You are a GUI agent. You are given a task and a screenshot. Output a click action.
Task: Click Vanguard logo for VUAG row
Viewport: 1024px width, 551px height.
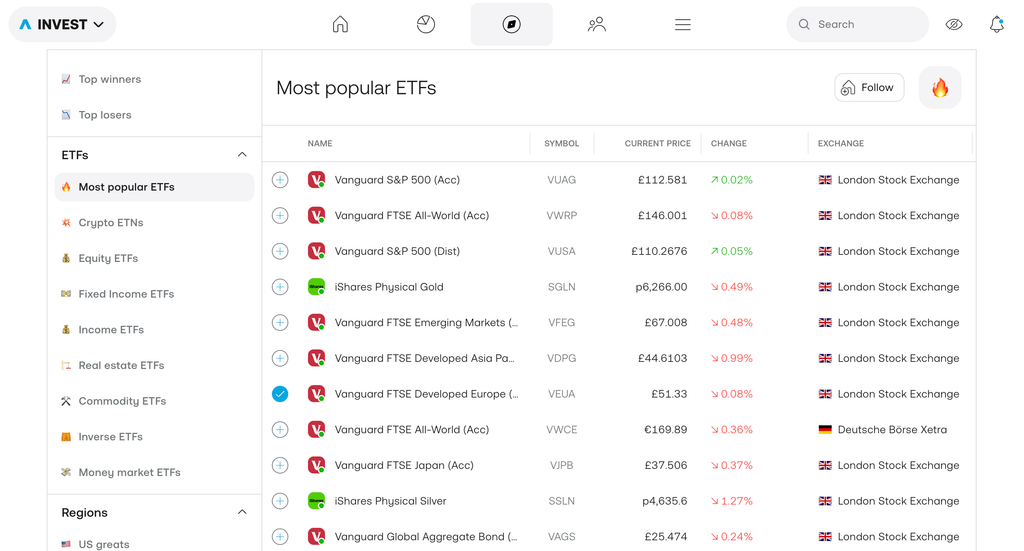[x=316, y=180]
